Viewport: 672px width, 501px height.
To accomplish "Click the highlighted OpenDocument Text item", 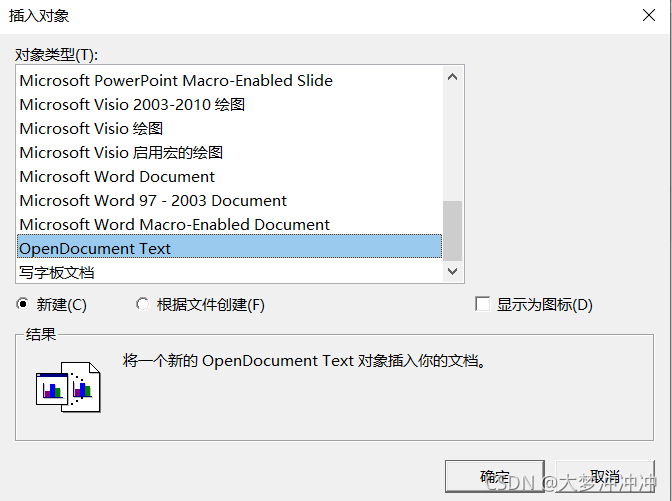I will [x=229, y=246].
